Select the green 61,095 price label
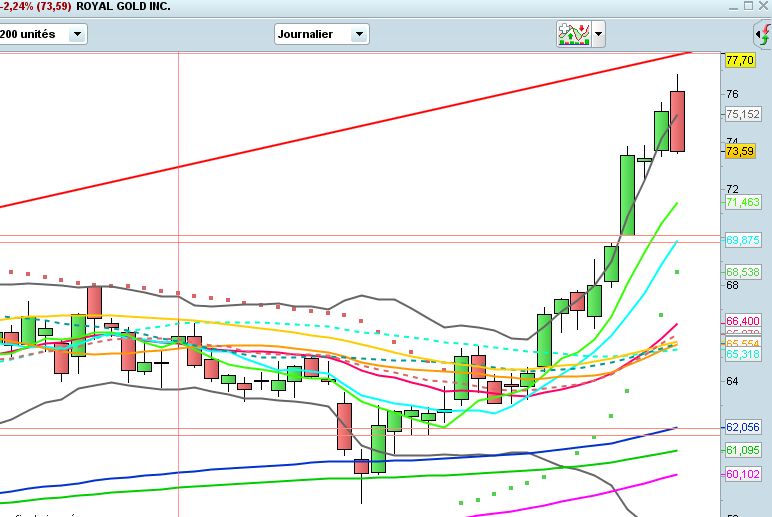The width and height of the screenshot is (772, 517). click(743, 450)
